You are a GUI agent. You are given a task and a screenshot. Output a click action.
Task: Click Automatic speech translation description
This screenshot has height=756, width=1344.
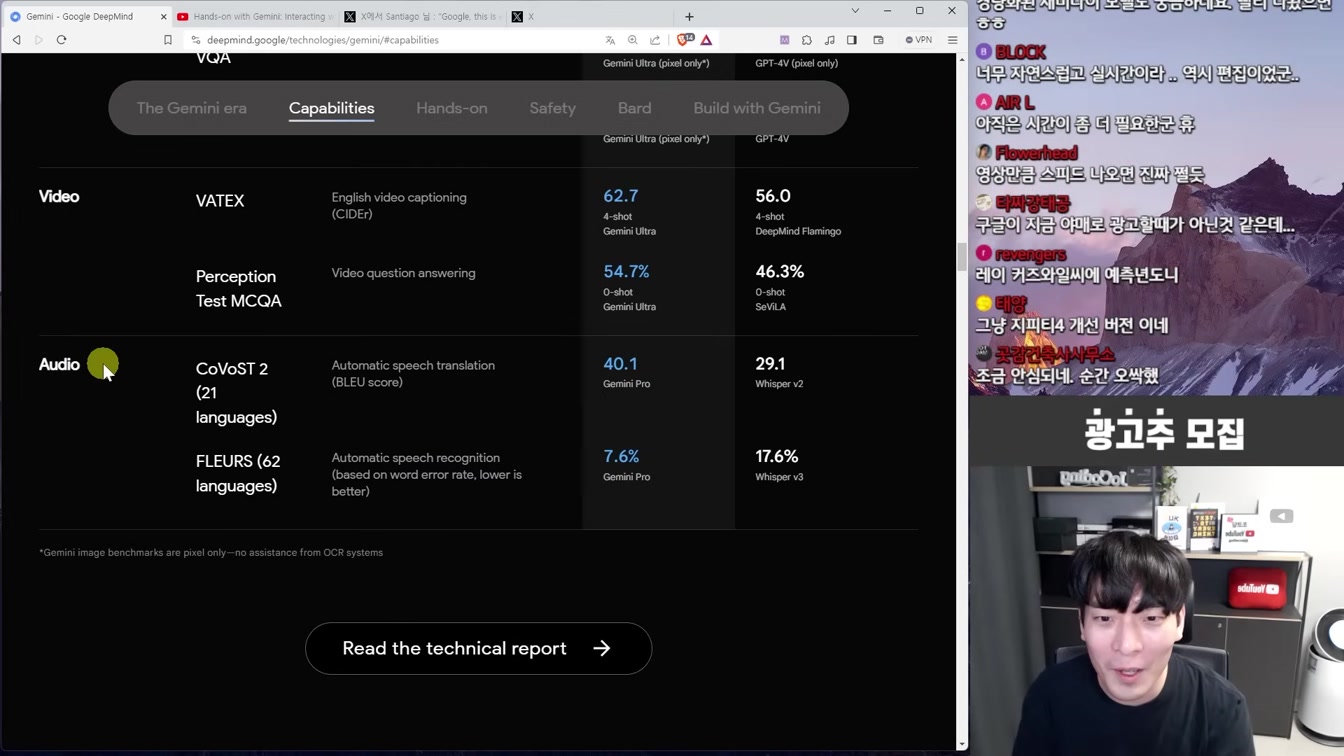413,373
